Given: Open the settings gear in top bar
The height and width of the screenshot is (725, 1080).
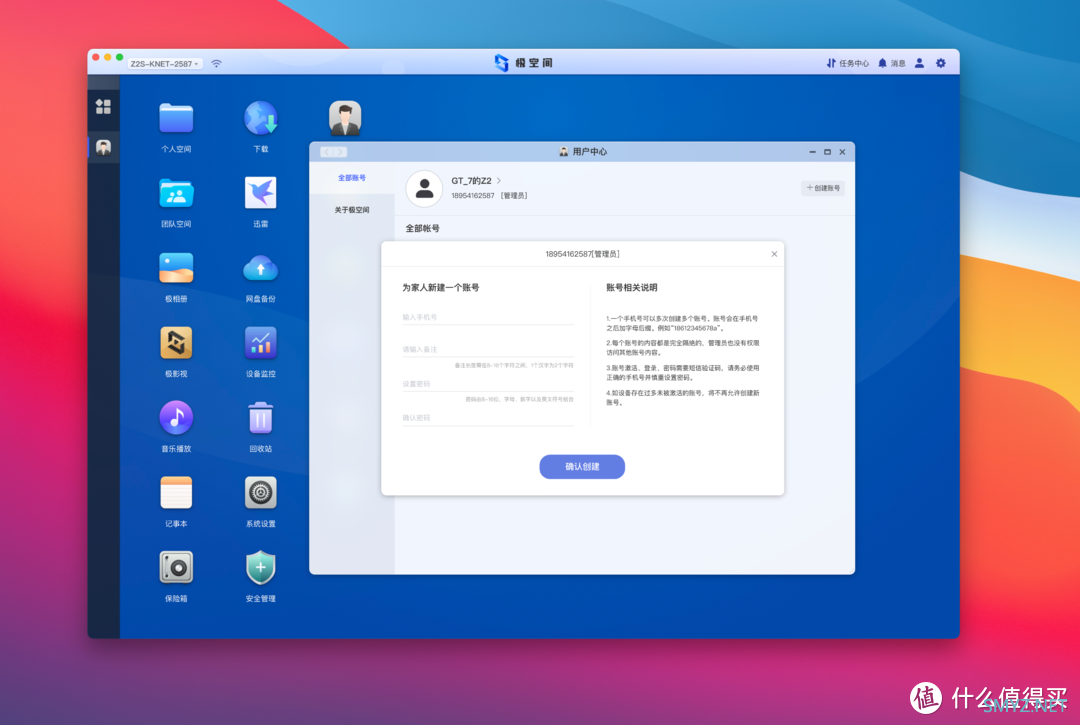Looking at the screenshot, I should coord(941,63).
